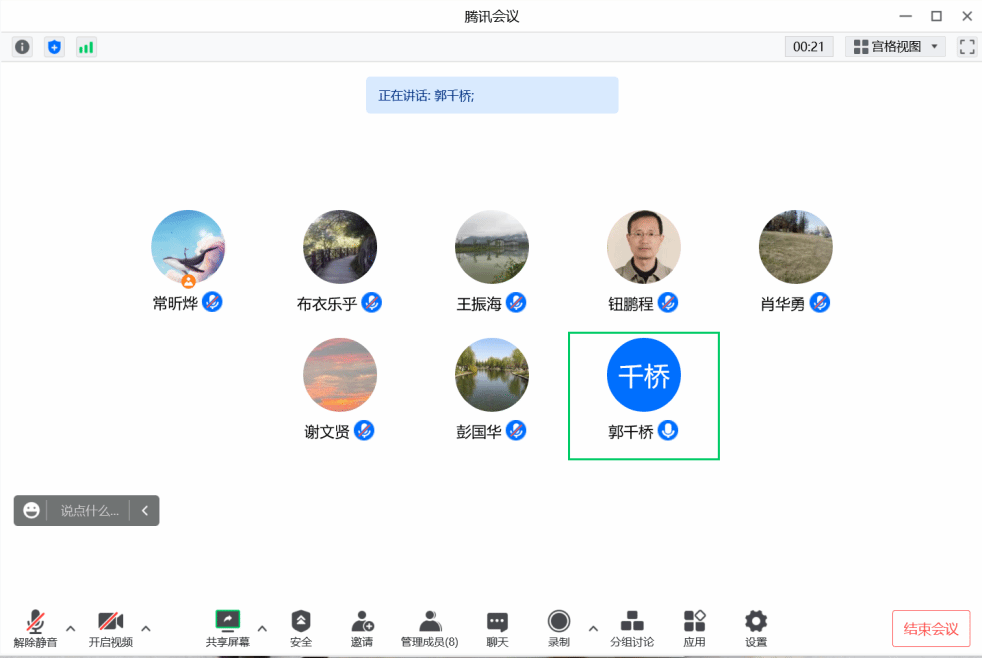
Task: Click the 邀请 invite icon
Action: pos(363,628)
